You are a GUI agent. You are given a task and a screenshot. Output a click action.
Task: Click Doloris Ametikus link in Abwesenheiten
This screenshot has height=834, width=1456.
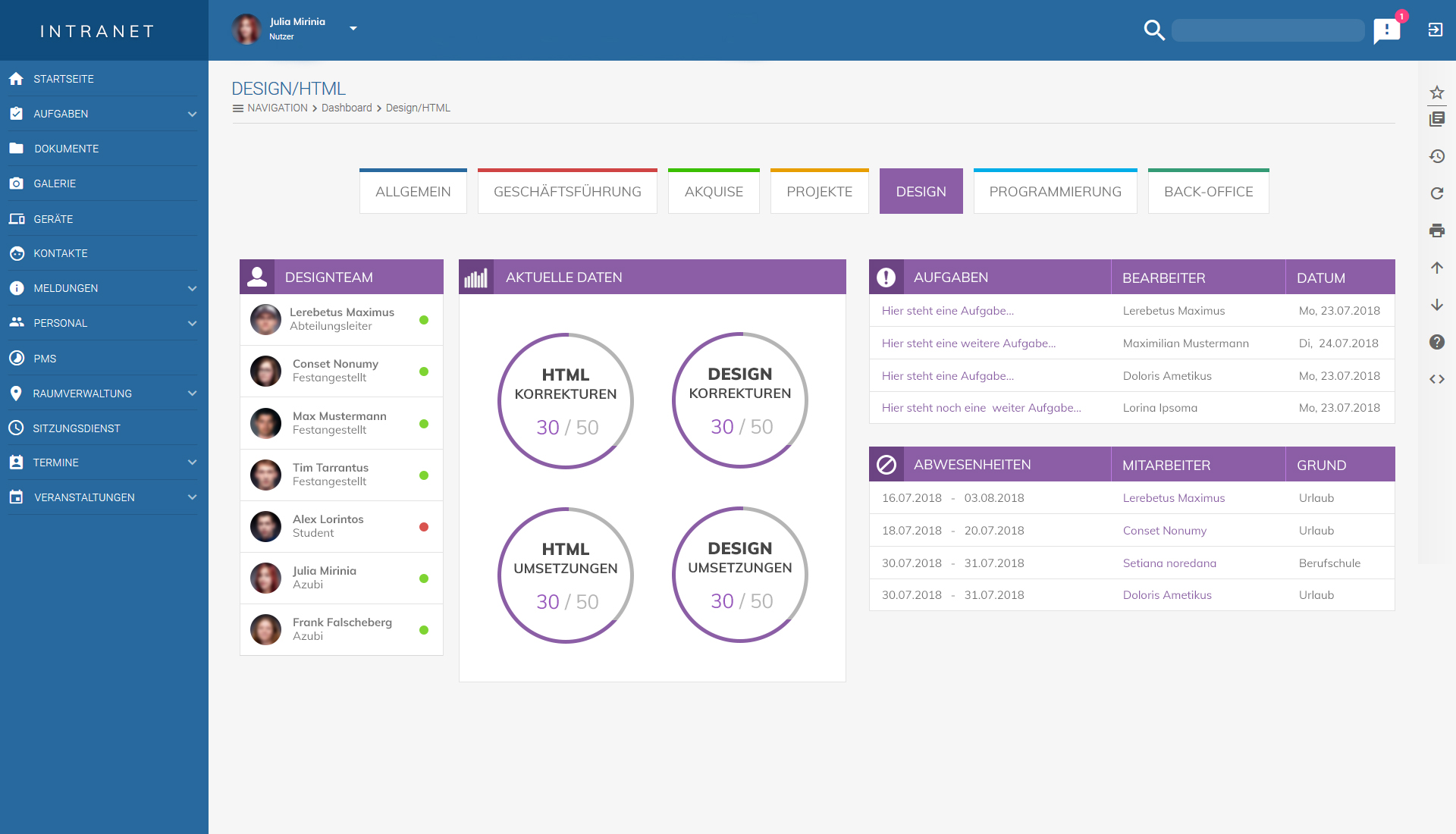point(1167,595)
